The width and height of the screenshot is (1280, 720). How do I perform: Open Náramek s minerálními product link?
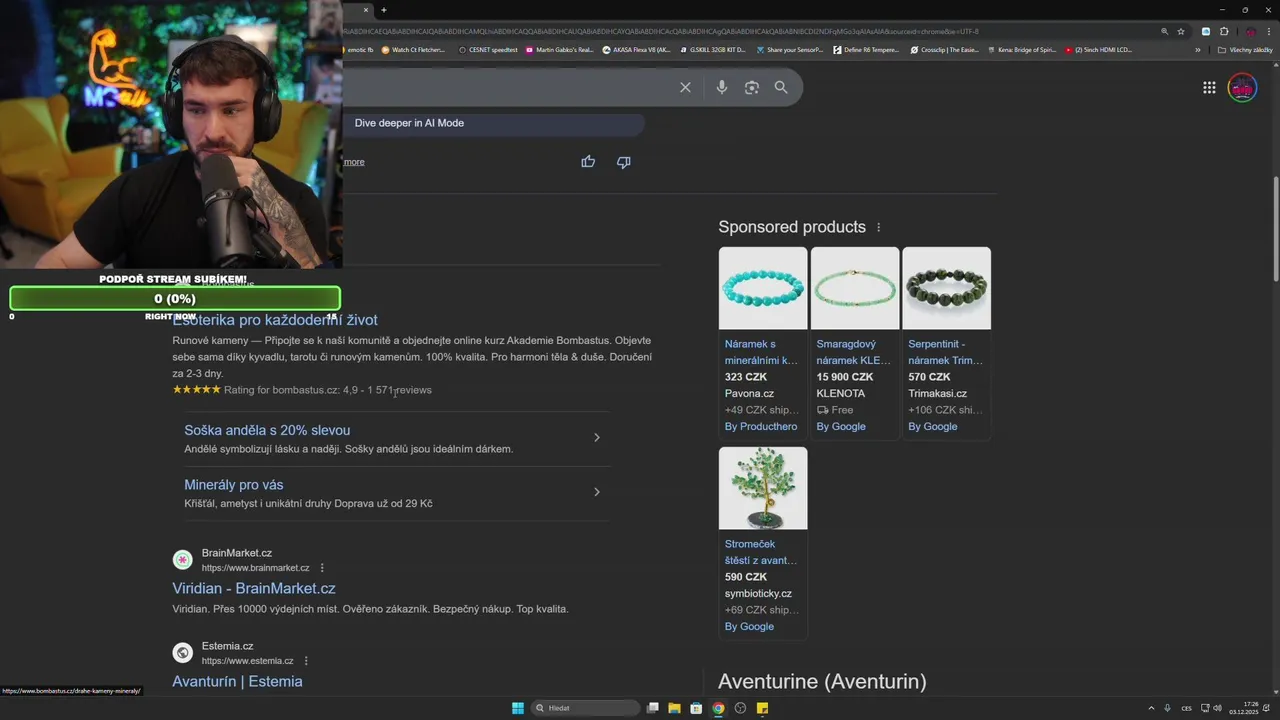[x=761, y=352]
